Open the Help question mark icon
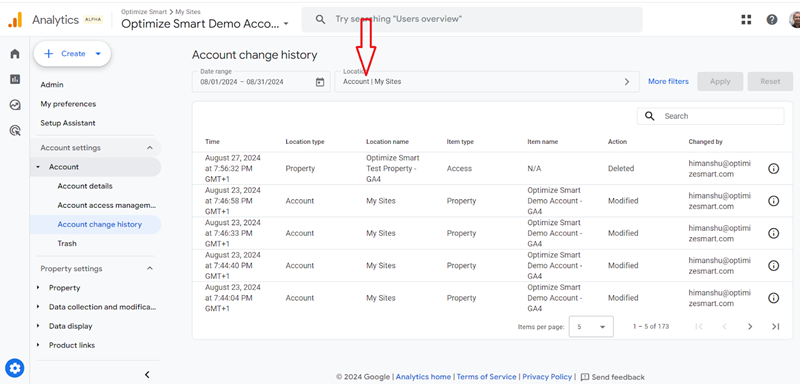This screenshot has width=800, height=384. click(772, 19)
